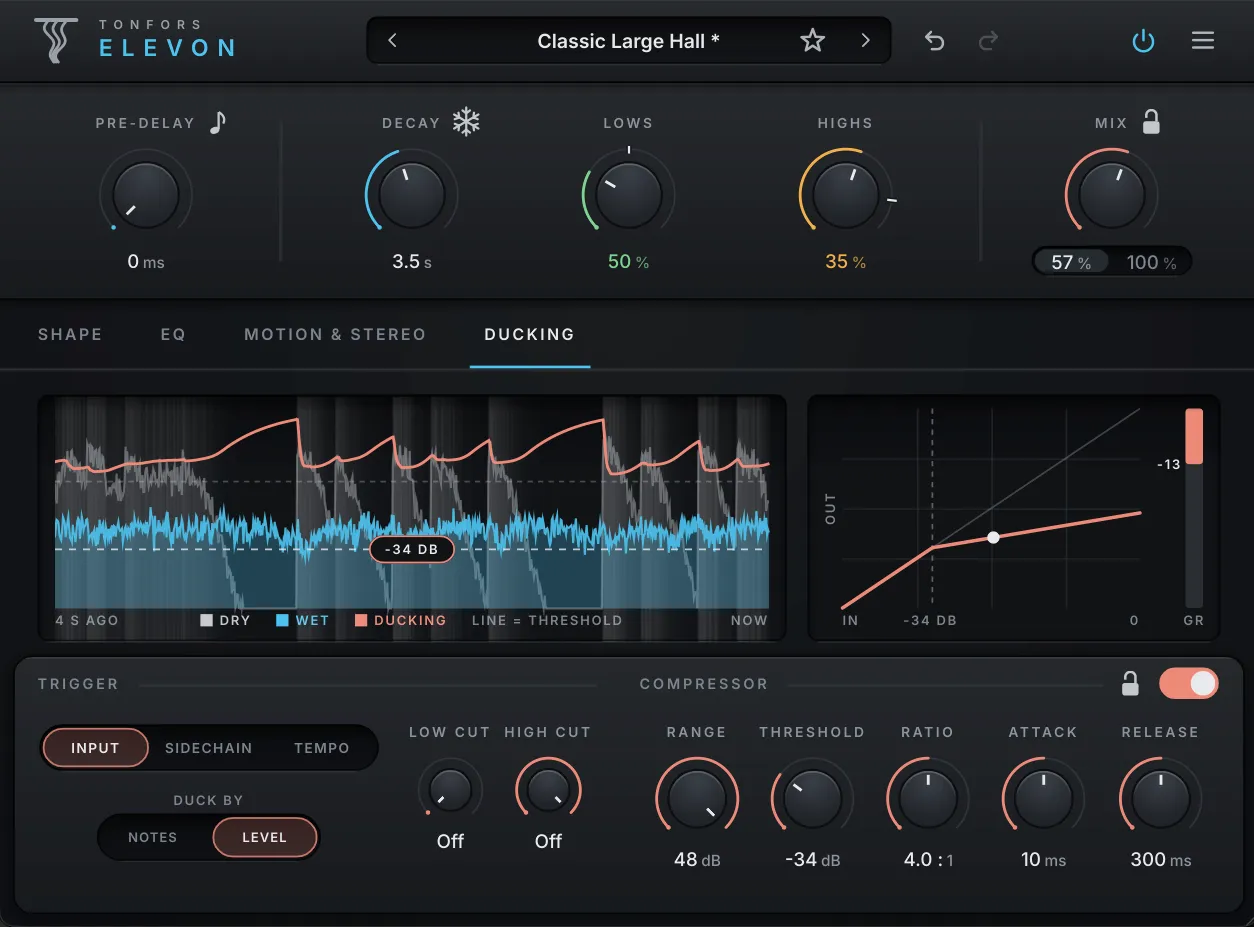This screenshot has width=1254, height=927.
Task: Click the Mix knob
Action: 1111,195
